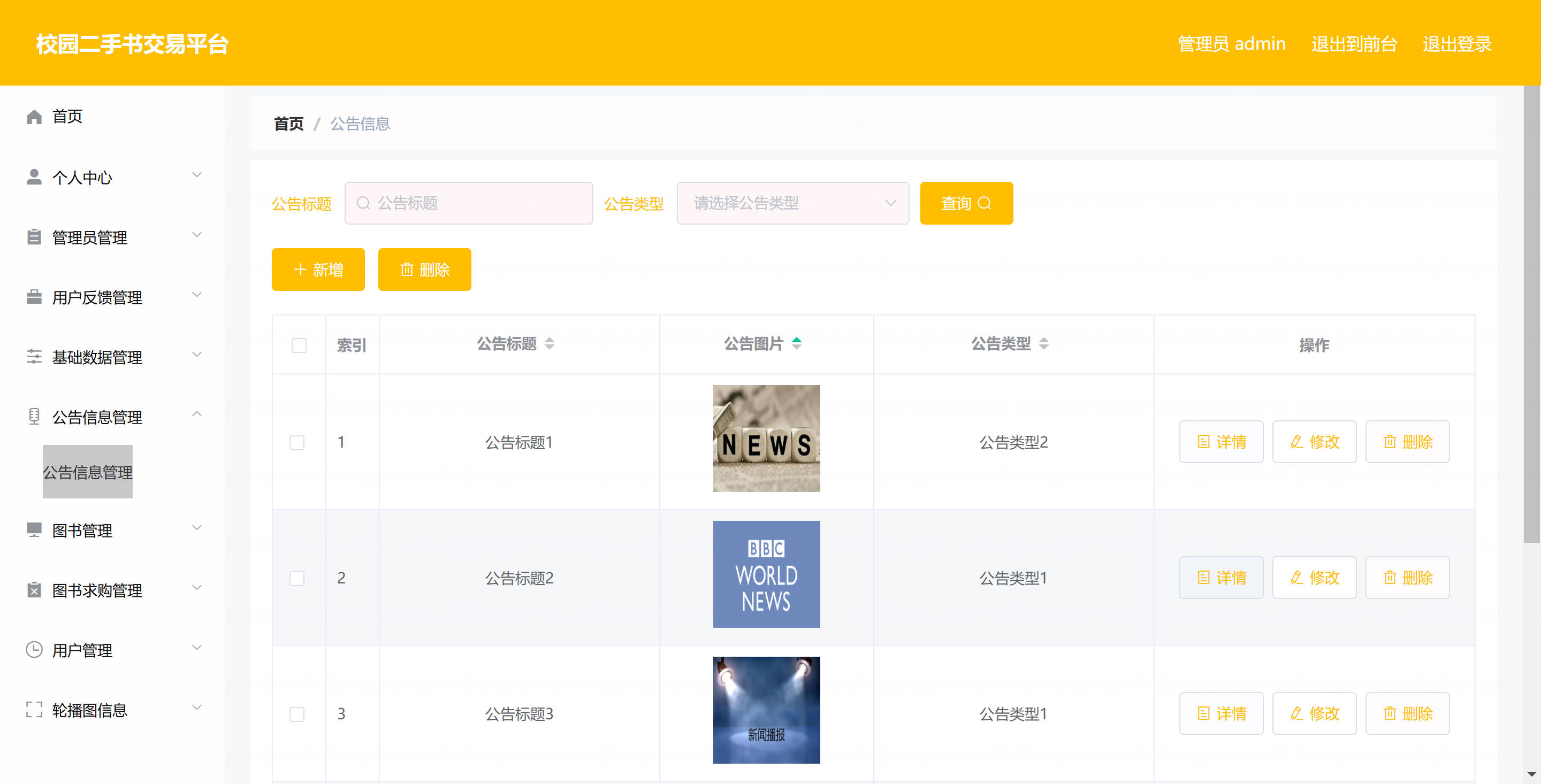
Task: Click the 公告类型2 cell in row 1
Action: point(1013,442)
